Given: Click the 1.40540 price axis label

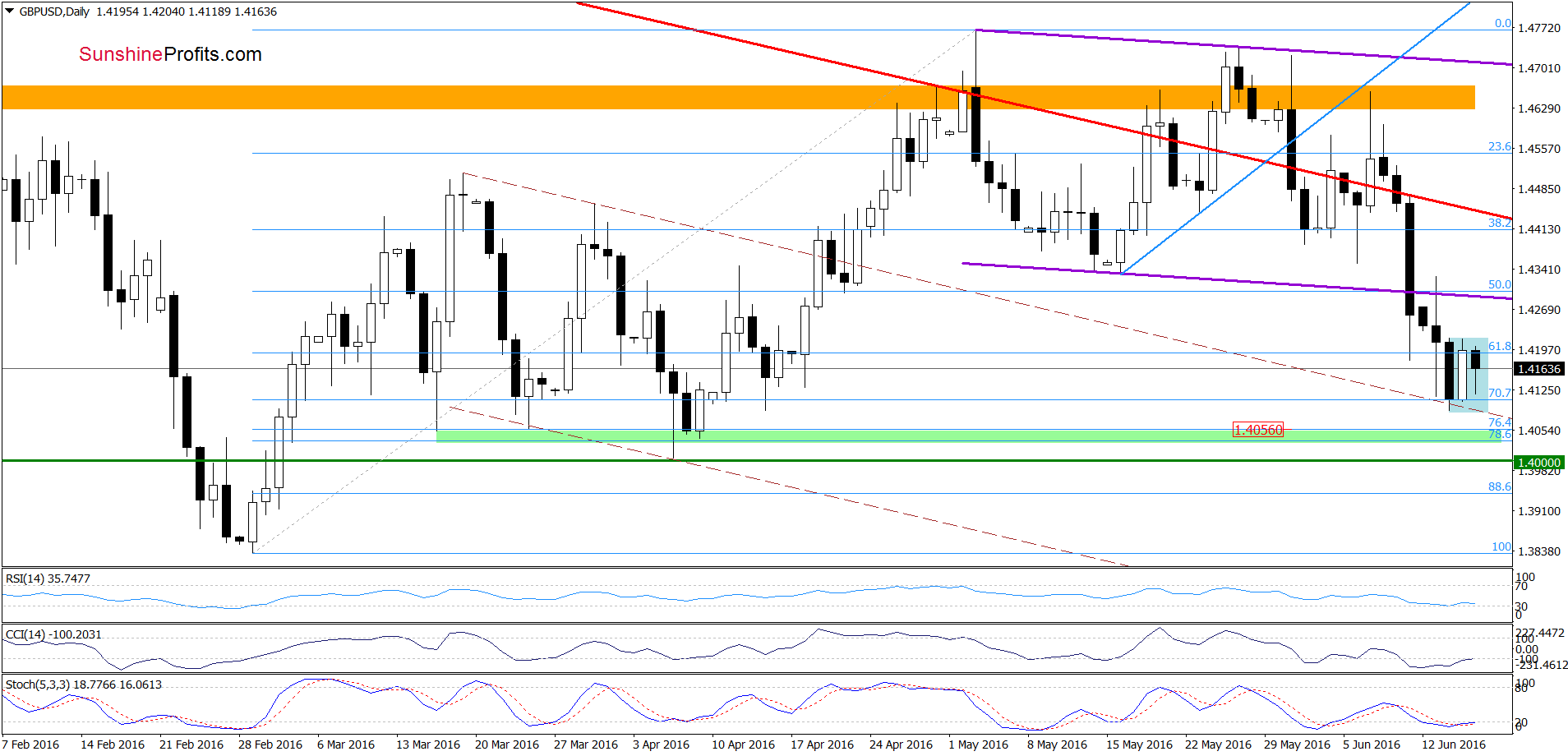Looking at the screenshot, I should pos(1538,431).
